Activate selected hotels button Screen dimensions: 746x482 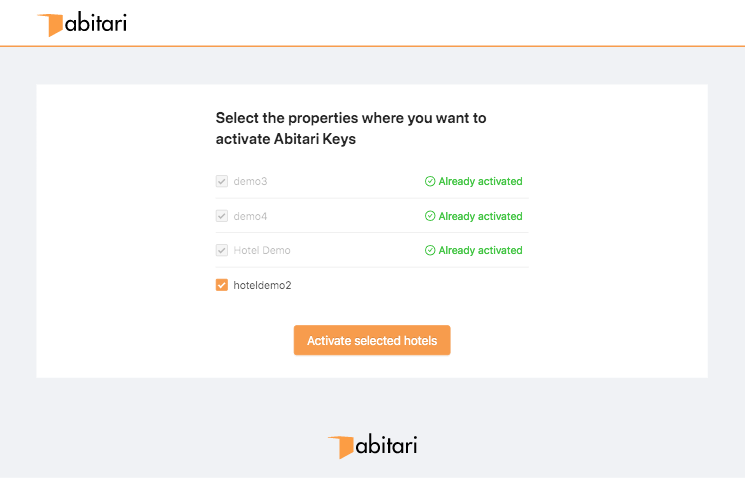372,340
